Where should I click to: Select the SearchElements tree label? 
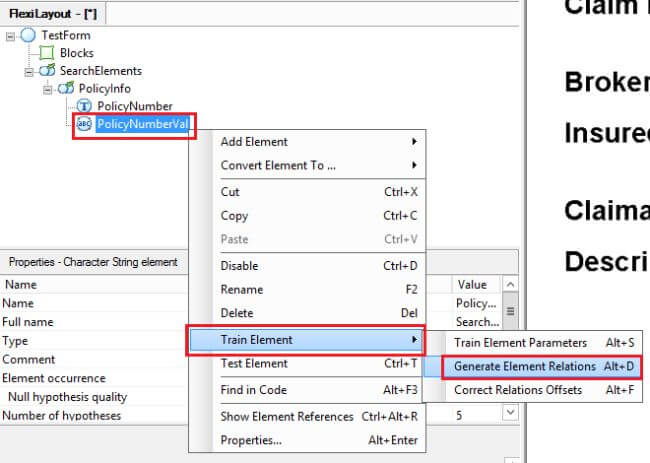point(101,71)
